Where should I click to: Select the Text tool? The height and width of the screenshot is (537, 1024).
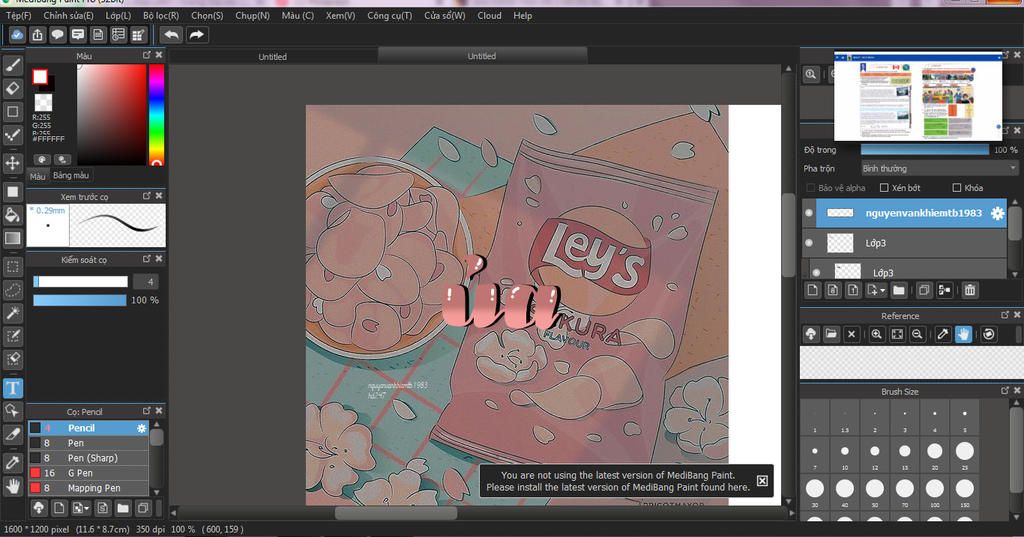13,388
